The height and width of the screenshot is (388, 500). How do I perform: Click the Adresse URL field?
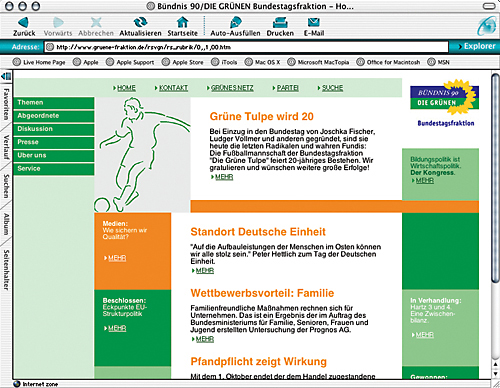point(247,47)
